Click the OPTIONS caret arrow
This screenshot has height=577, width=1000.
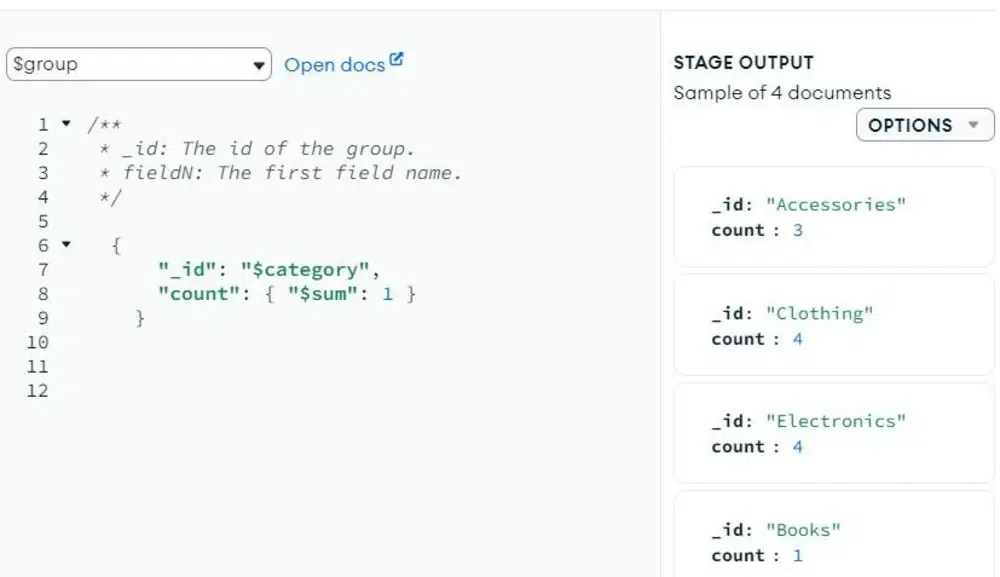(x=973, y=125)
